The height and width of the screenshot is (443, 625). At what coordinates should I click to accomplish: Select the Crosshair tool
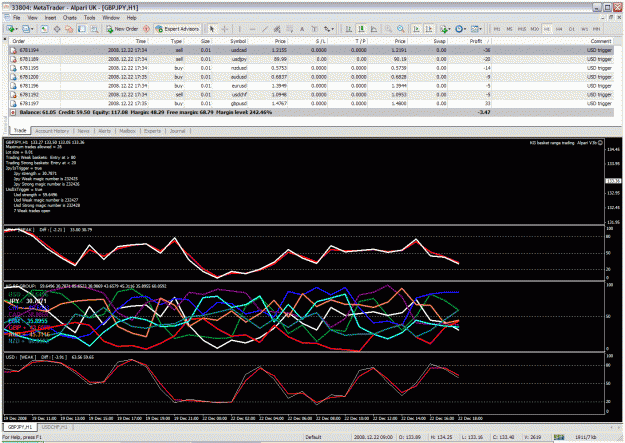[225, 29]
